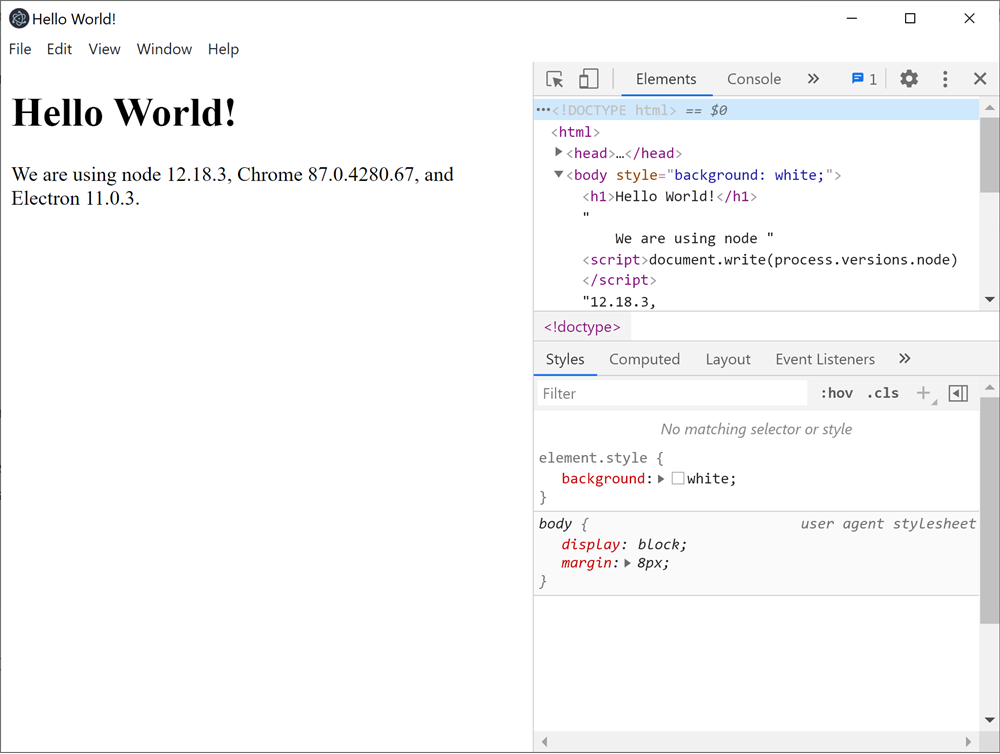Toggle the device emulation toolbar icon
This screenshot has width=1000, height=754.
coord(588,78)
